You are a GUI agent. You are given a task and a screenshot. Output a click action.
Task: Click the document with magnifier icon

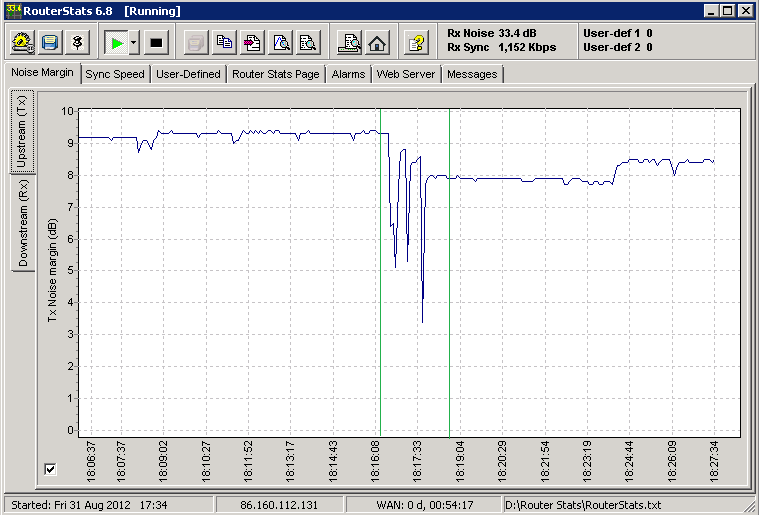308,43
